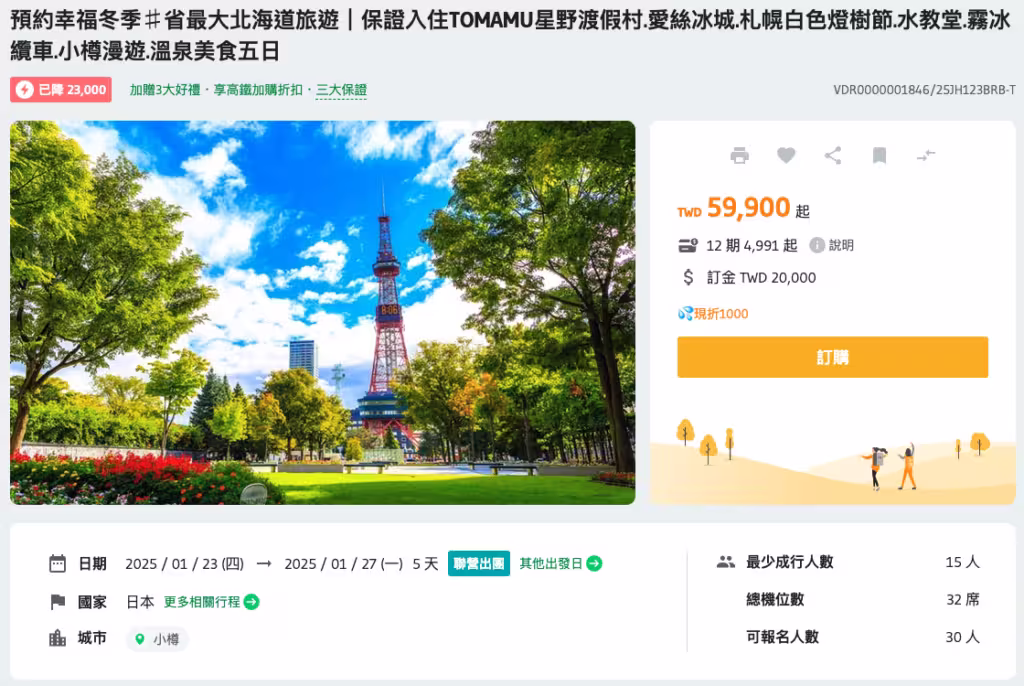This screenshot has height=686, width=1024.
Task: Click the 5 天 duration text
Action: tap(425, 564)
